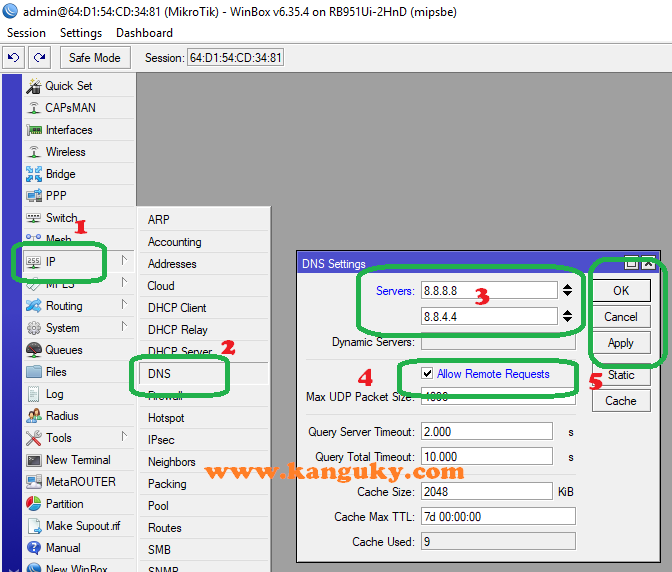Select Hotspot from the IP submenu
Screen dimensions: 672x572
(204, 418)
